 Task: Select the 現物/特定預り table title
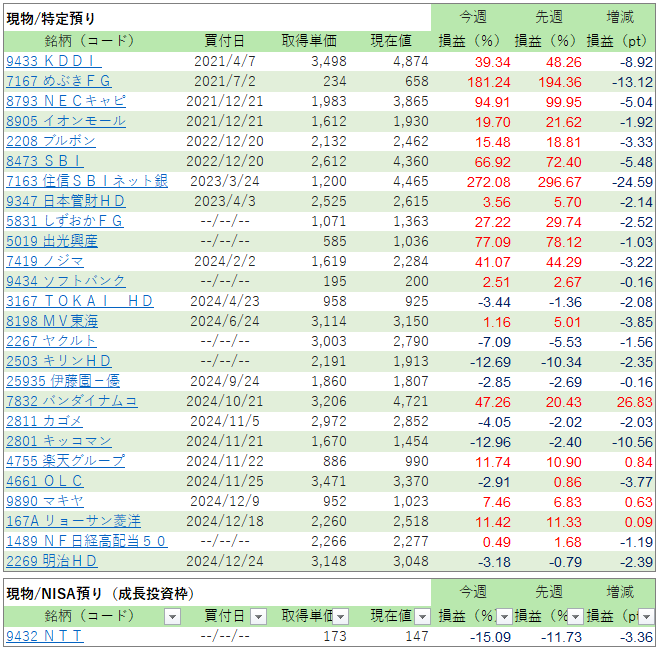[x=51, y=18]
